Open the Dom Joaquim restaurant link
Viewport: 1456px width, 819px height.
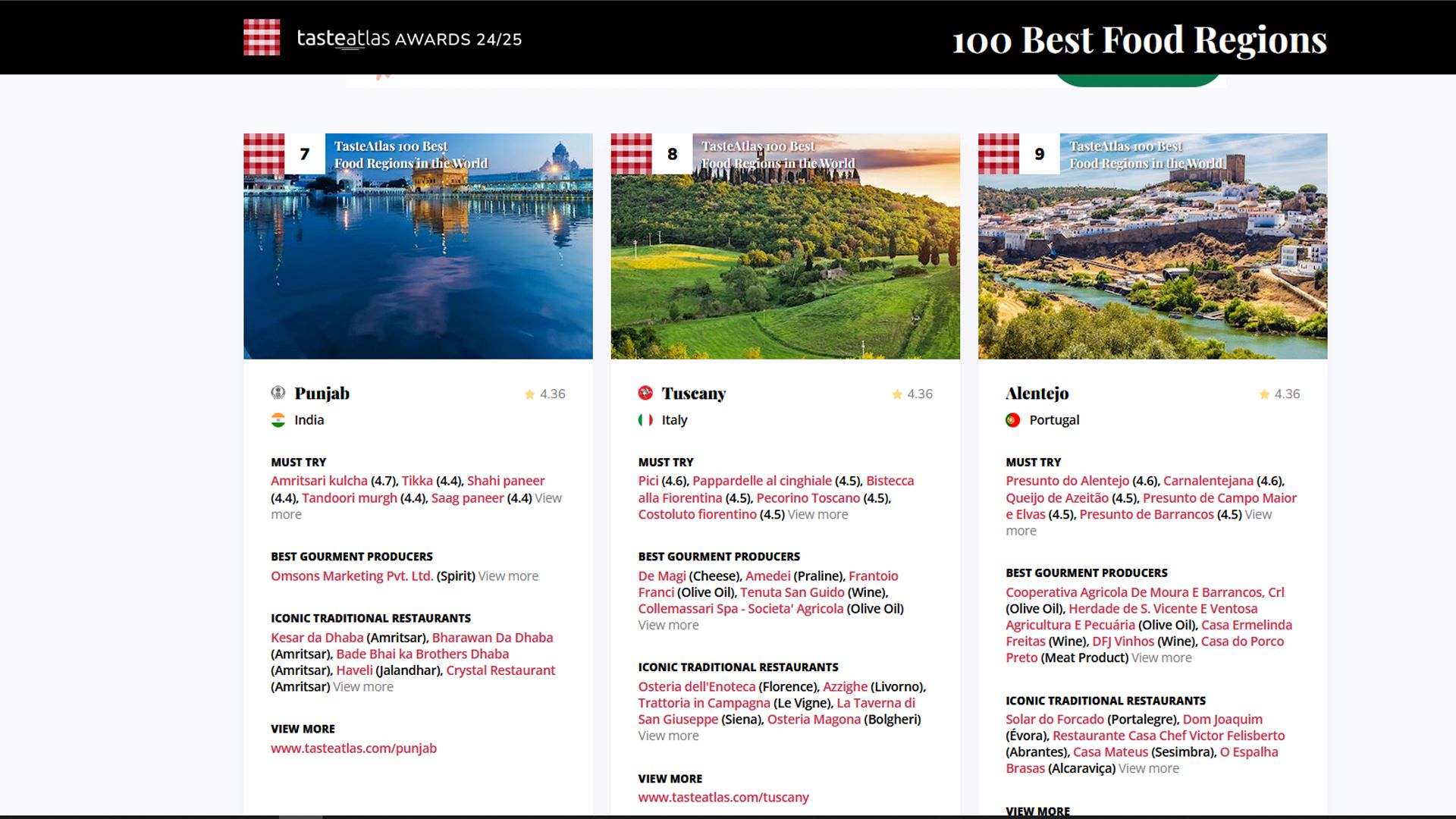[x=1222, y=720]
